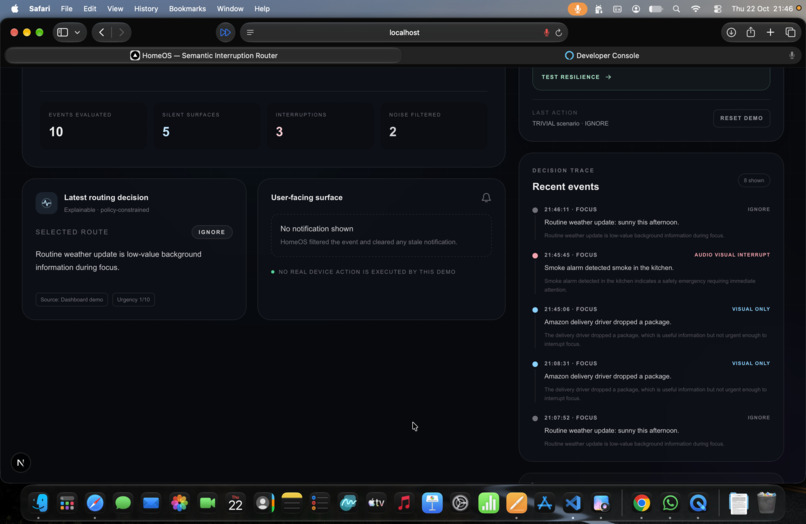Click the fast-forward extension icon in toolbar
The image size is (806, 524).
pyautogui.click(x=225, y=32)
